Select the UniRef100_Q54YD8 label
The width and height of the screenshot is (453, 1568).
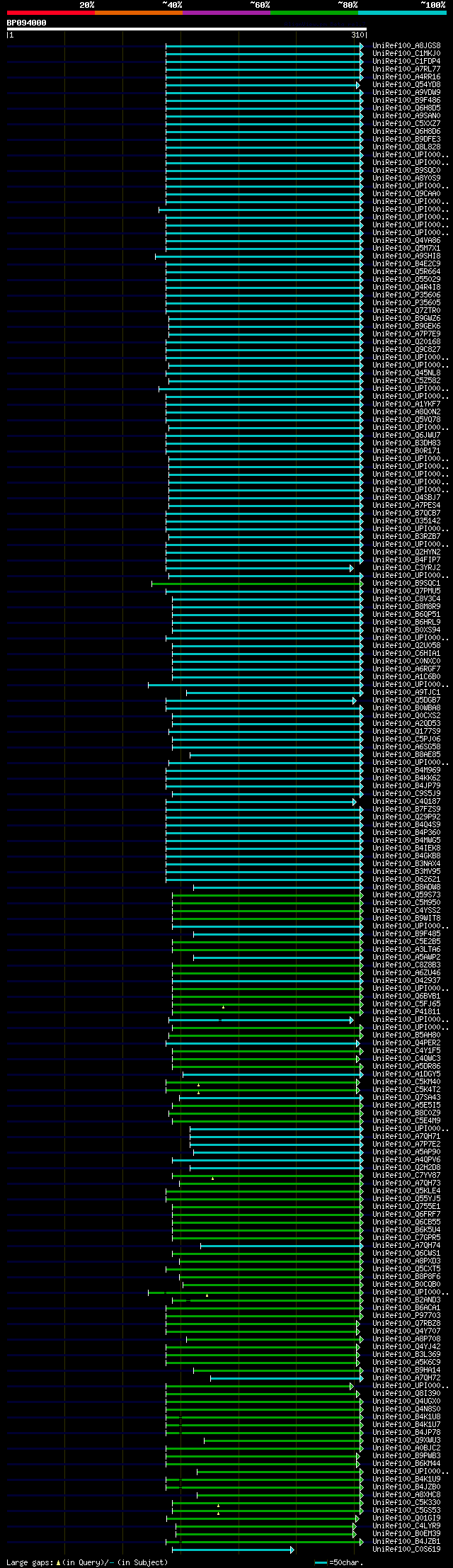click(406, 84)
